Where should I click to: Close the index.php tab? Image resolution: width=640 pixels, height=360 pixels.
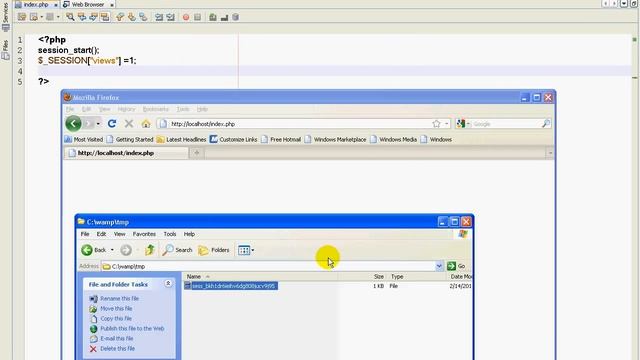pyautogui.click(x=56, y=5)
